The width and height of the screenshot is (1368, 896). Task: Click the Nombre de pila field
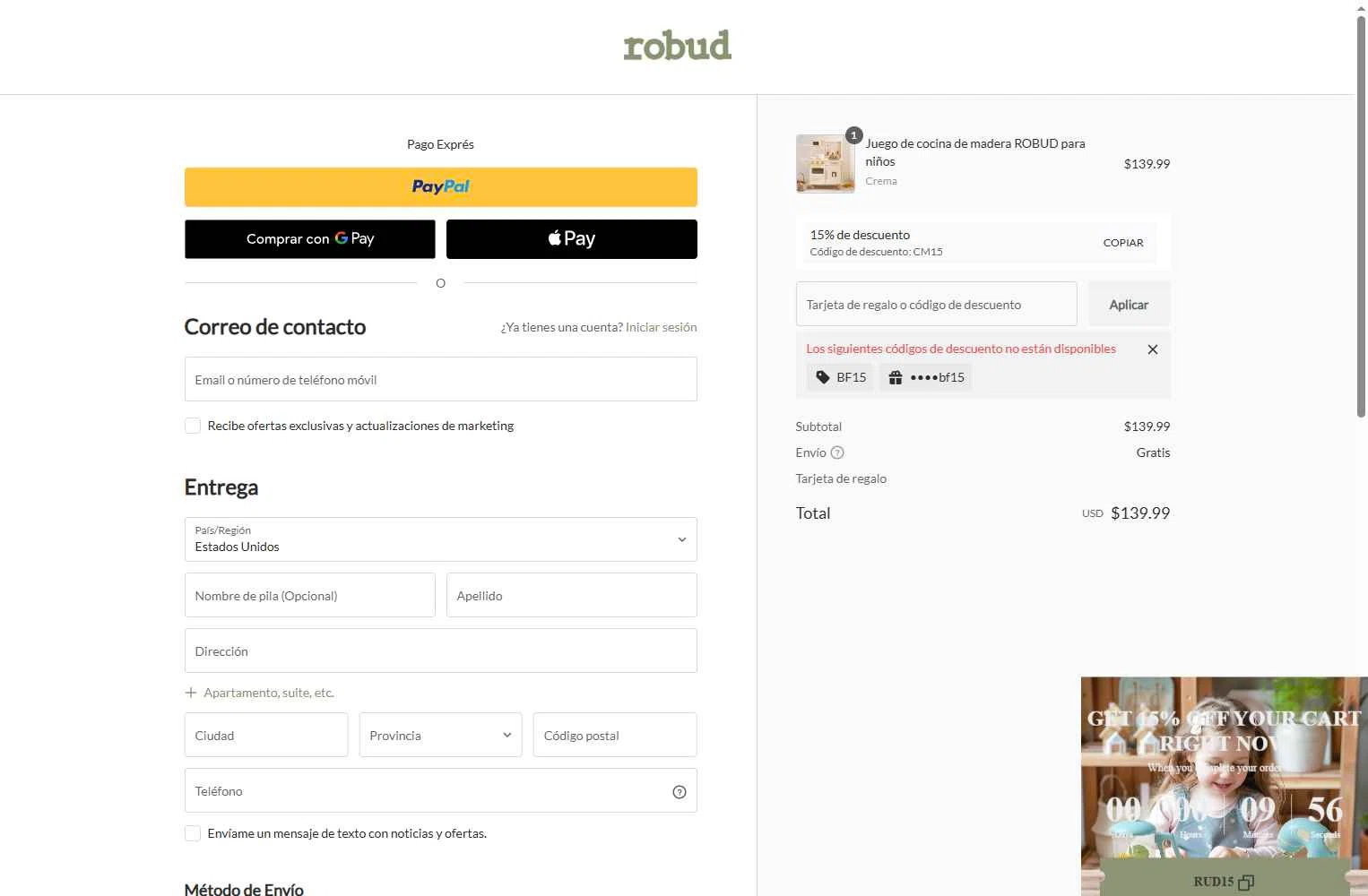[310, 595]
